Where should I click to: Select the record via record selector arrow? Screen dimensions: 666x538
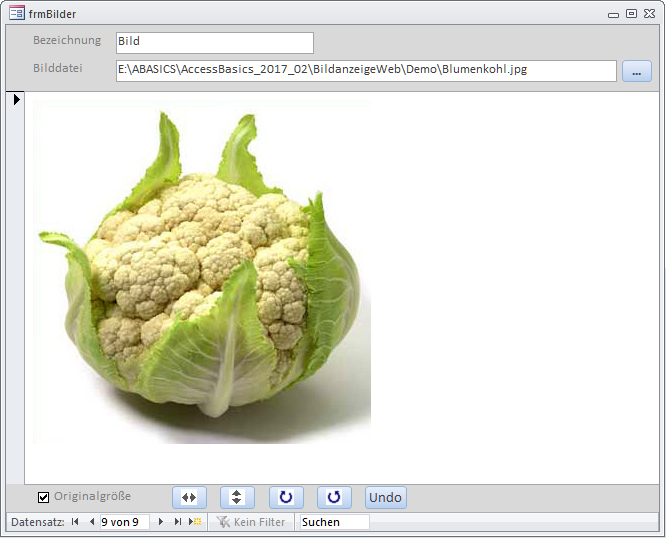coord(16,100)
